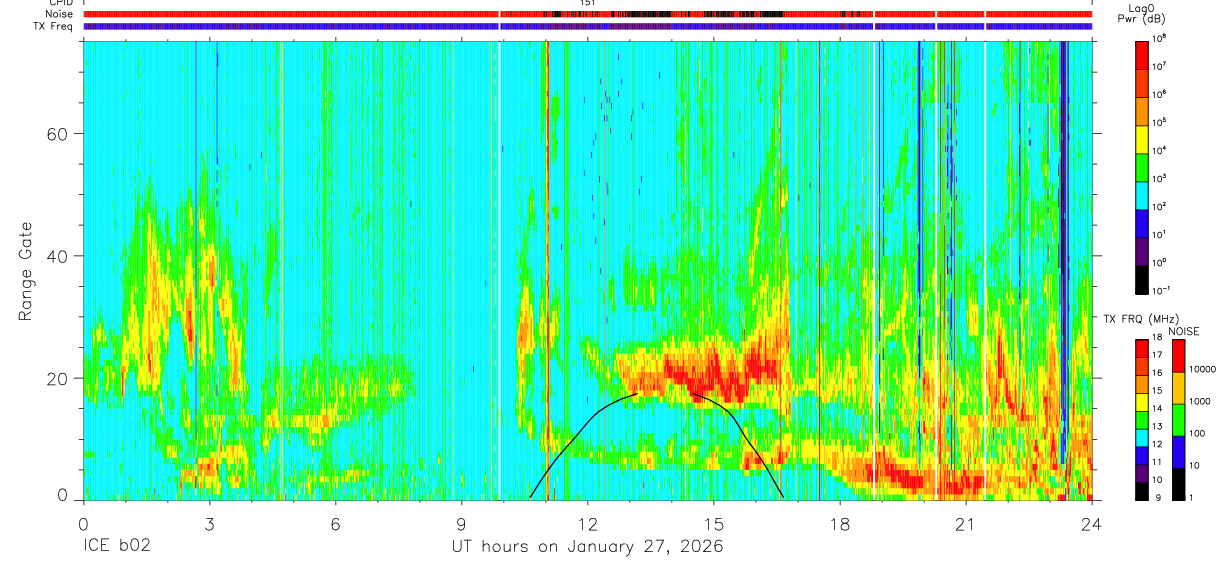Pick the black bottom segment of TX FRQ colorbar

pos(1141,490)
